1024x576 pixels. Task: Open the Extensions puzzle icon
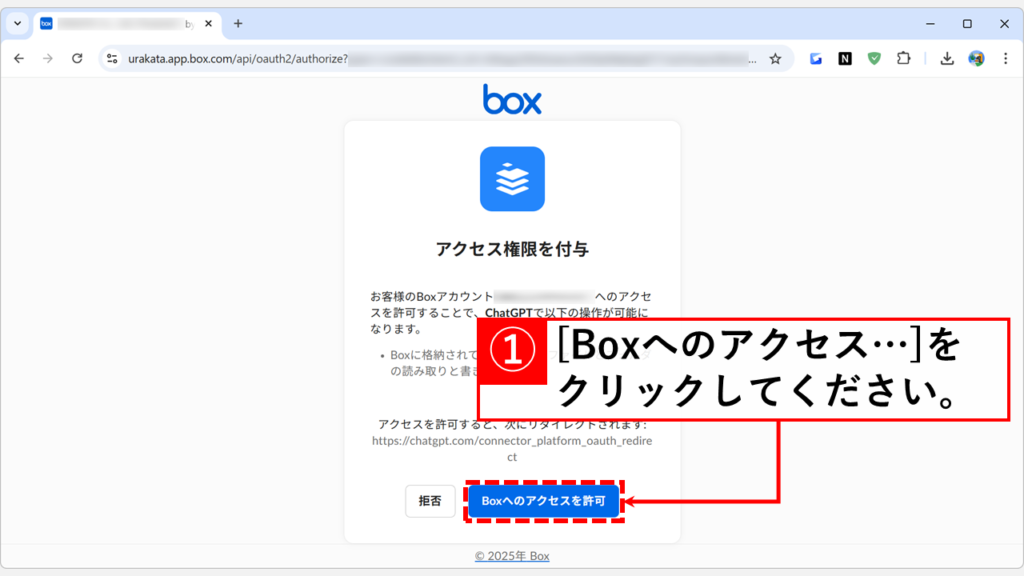pyautogui.click(x=904, y=59)
